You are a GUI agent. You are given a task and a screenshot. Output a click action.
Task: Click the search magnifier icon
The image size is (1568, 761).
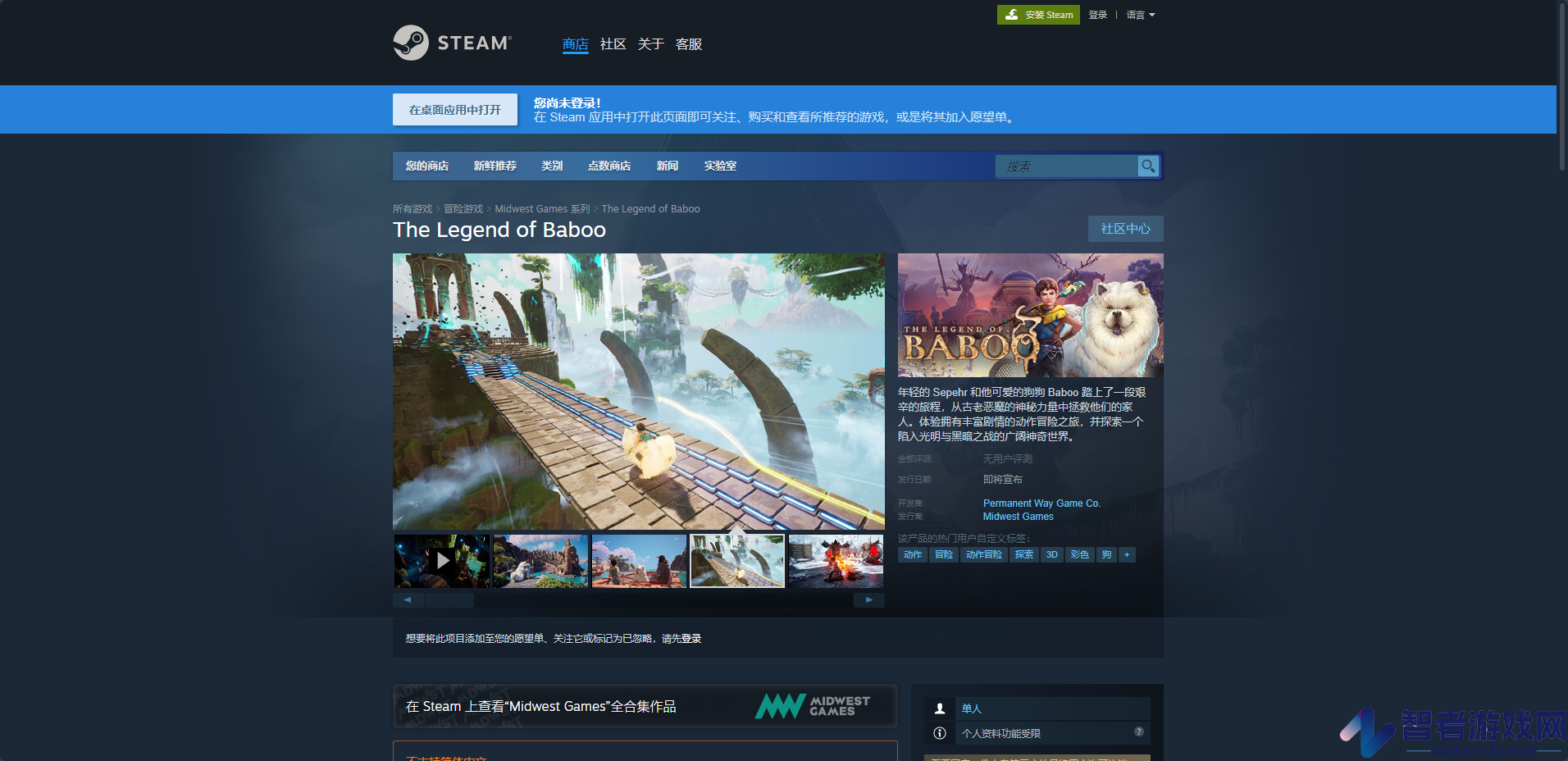pyautogui.click(x=1148, y=166)
